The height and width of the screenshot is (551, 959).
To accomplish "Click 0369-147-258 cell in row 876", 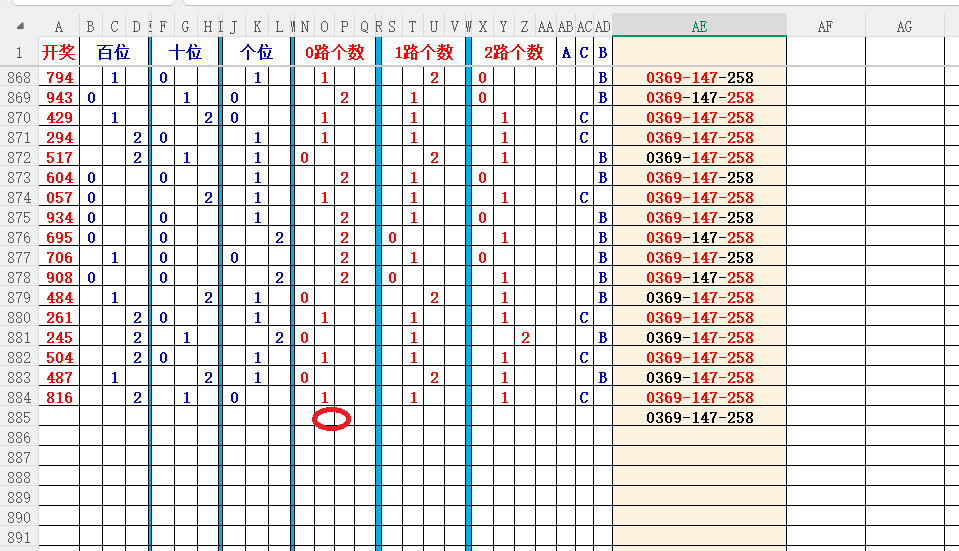I will pos(699,237).
